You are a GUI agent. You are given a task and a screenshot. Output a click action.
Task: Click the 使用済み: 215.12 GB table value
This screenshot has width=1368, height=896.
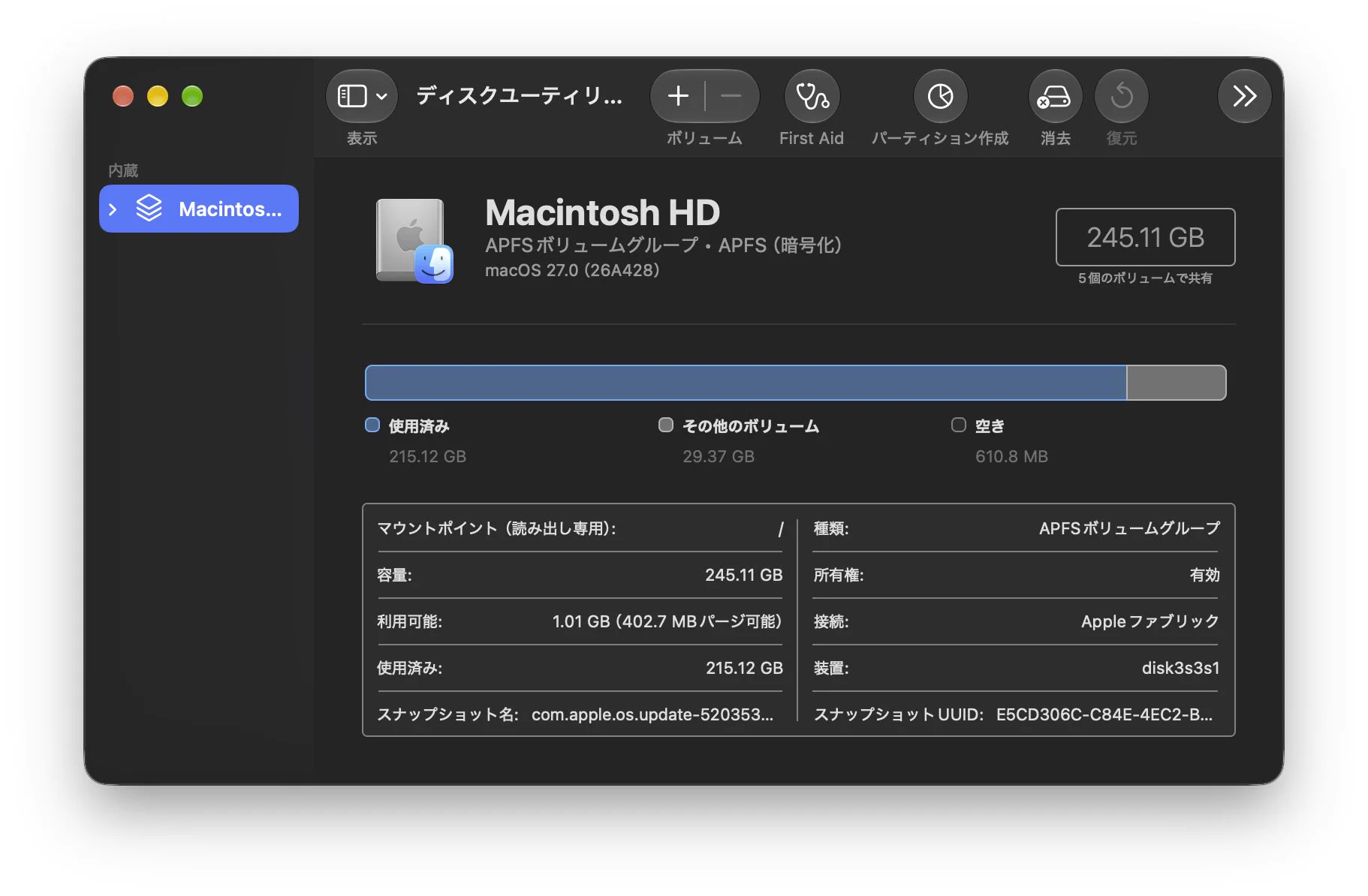click(x=744, y=668)
